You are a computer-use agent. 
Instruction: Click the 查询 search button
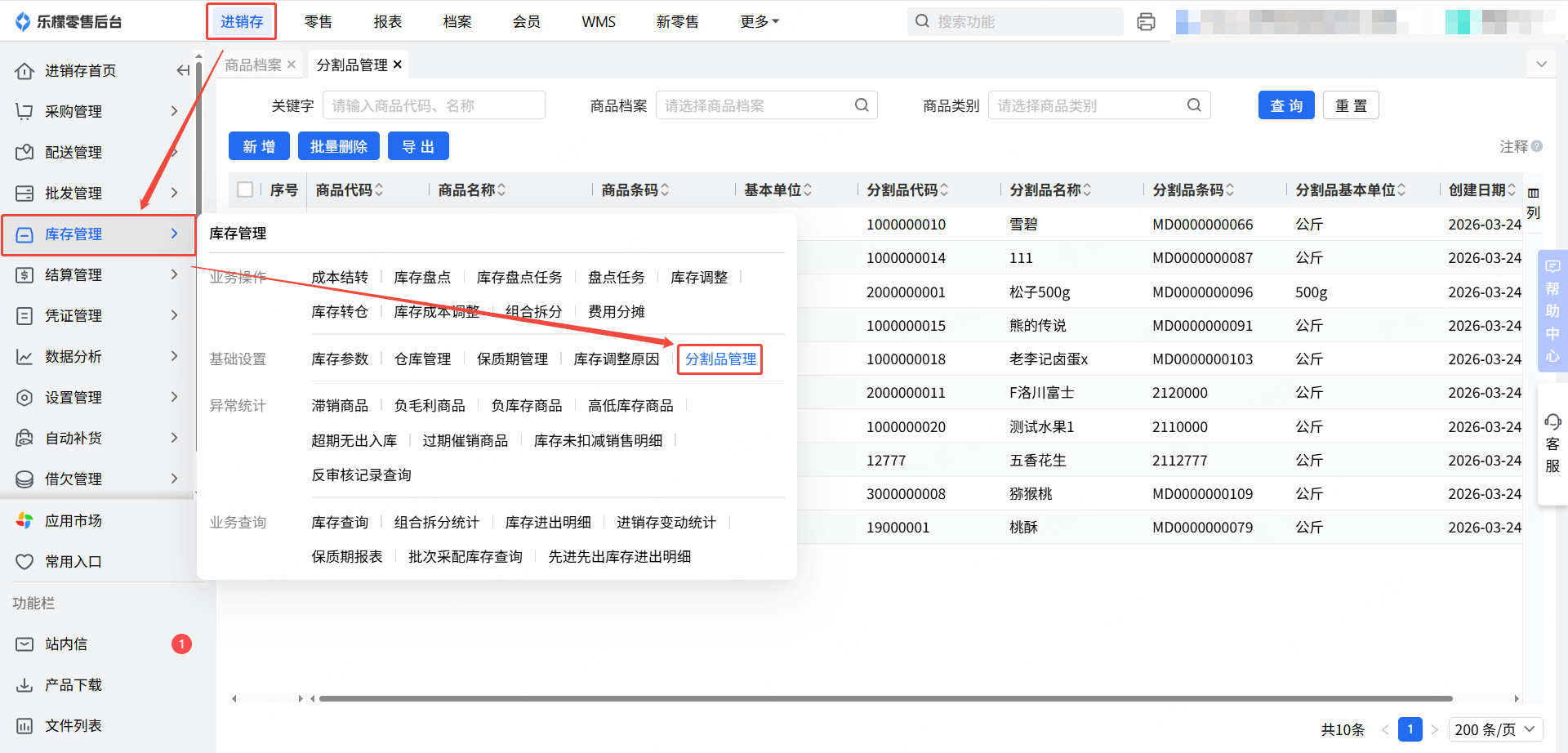coord(1285,105)
